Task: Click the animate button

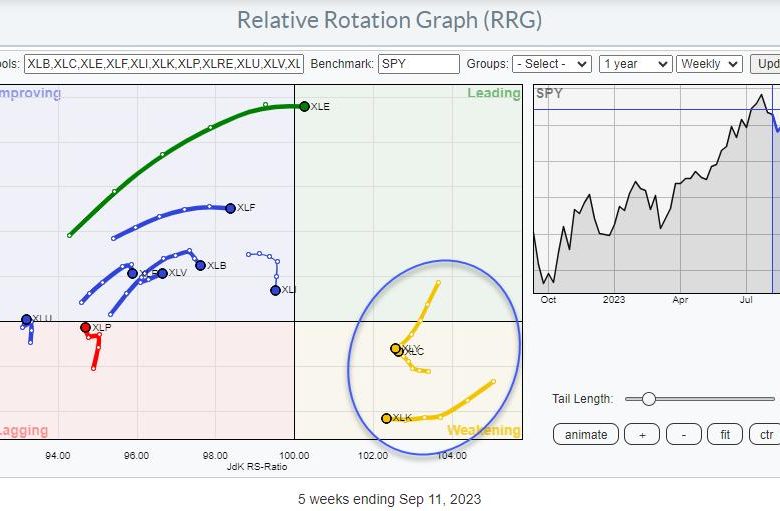Action: click(x=586, y=434)
